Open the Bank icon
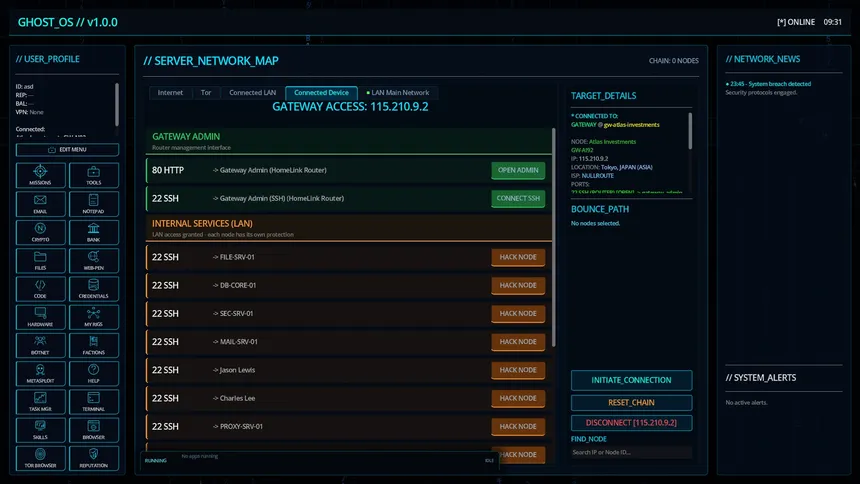The width and height of the screenshot is (860, 484). pos(94,232)
